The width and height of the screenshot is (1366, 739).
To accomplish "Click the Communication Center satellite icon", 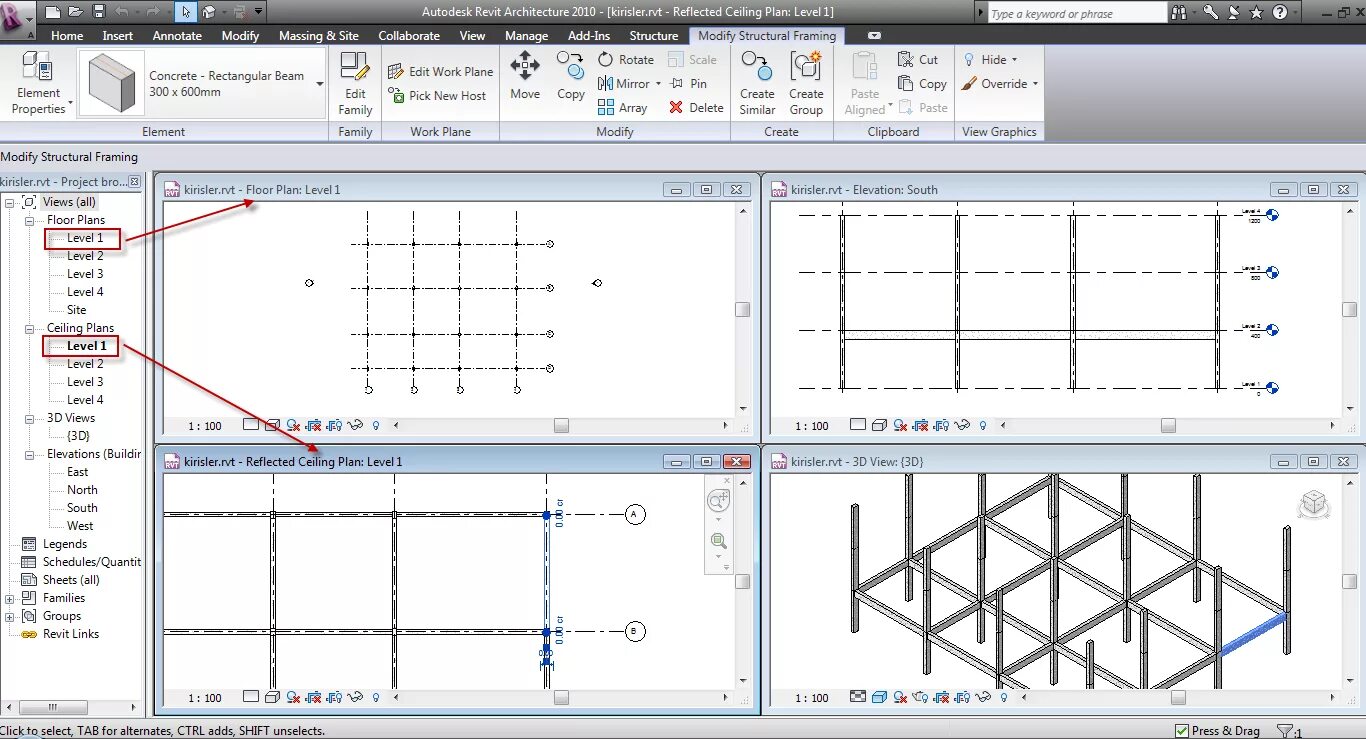I will point(1232,13).
